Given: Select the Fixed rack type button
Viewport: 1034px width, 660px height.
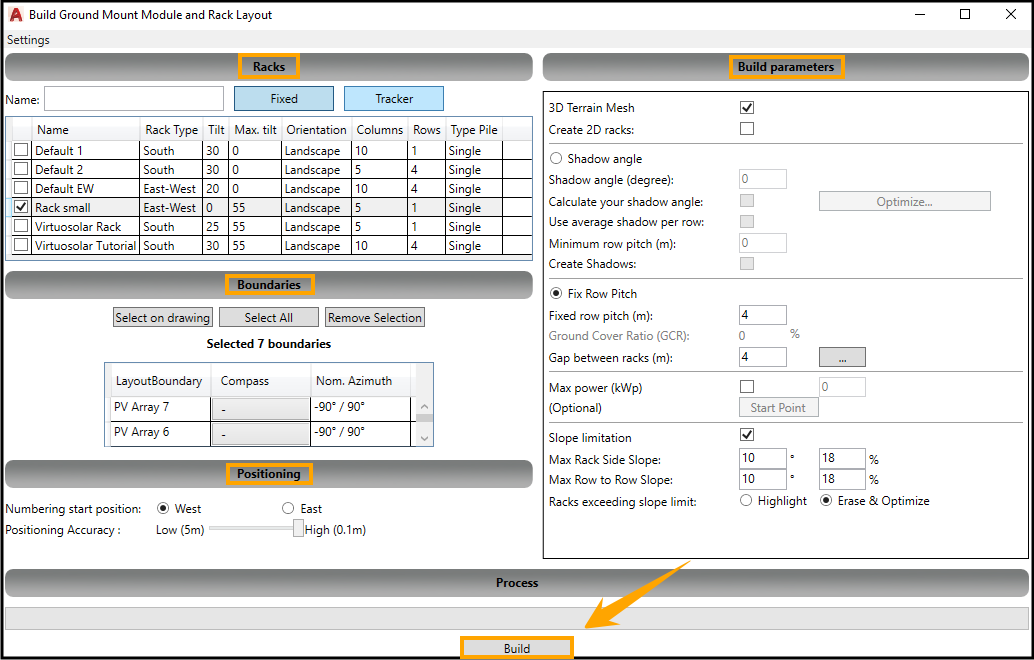Looking at the screenshot, I should pos(284,99).
